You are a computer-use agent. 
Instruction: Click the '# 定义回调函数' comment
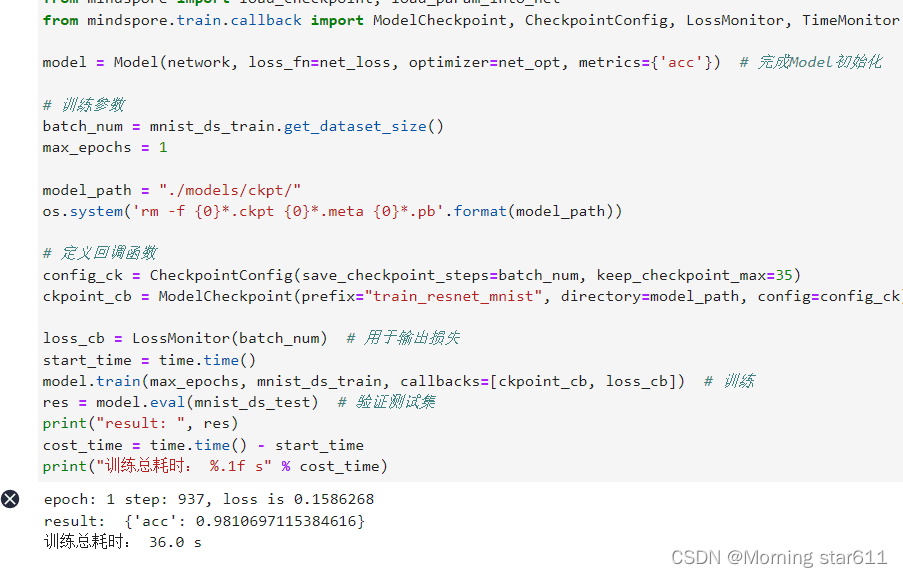tap(100, 253)
